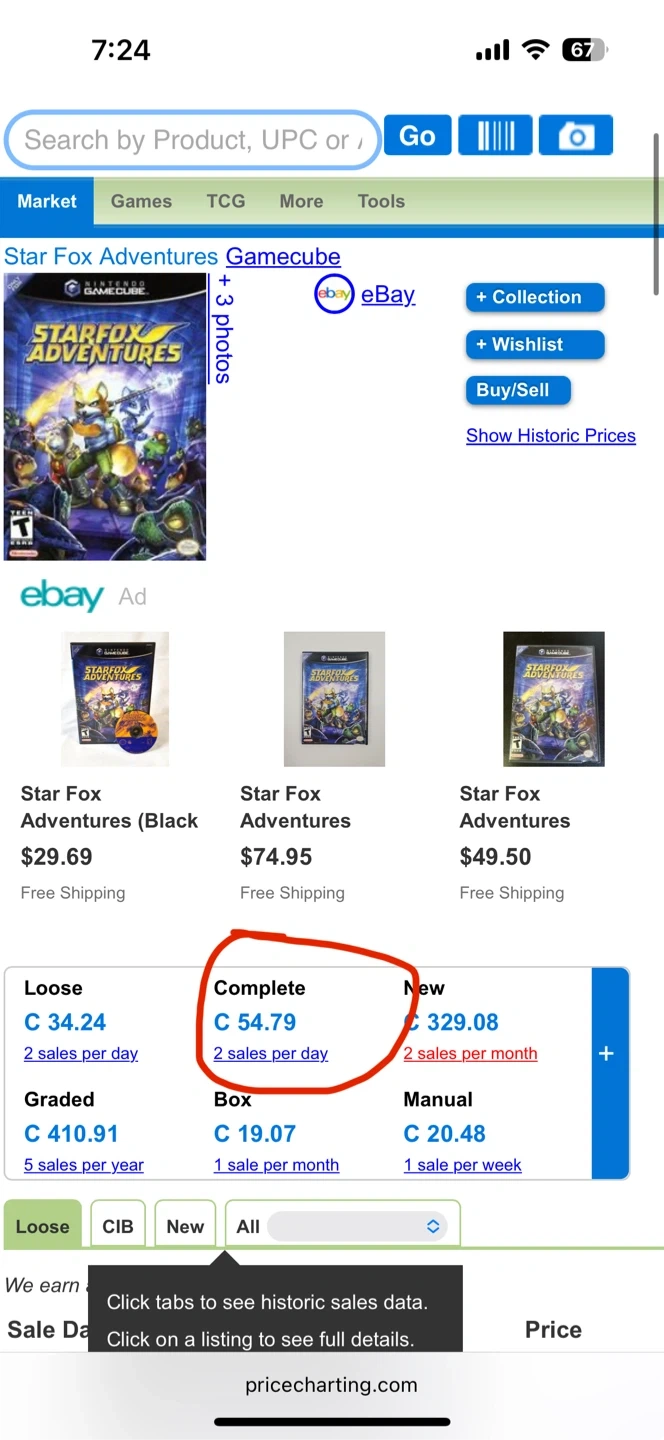Click the + Wishlist button
664x1440 pixels.
(535, 344)
